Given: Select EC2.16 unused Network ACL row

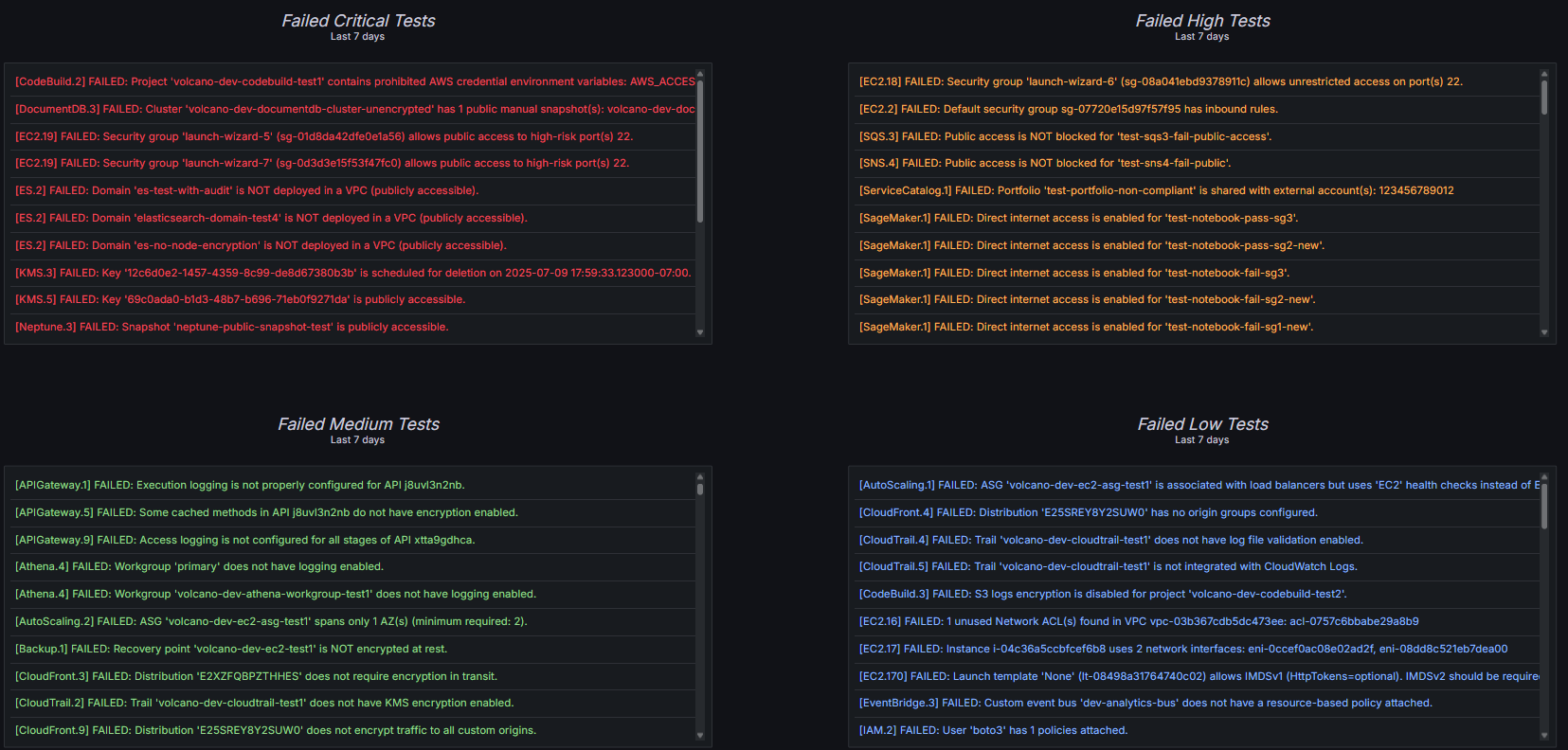Looking at the screenshot, I should pos(1195,621).
